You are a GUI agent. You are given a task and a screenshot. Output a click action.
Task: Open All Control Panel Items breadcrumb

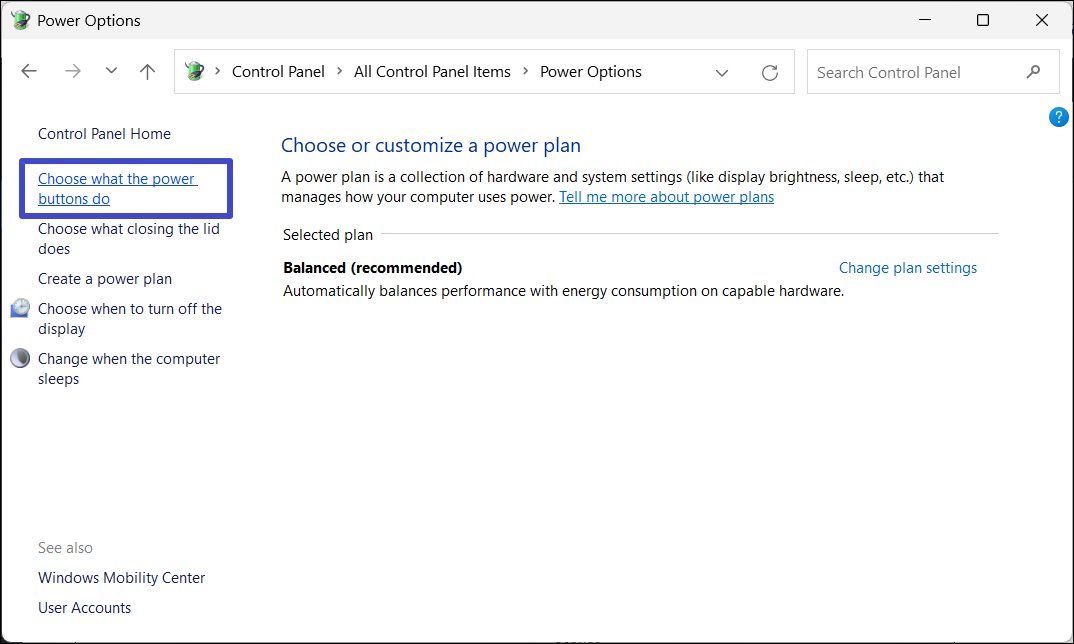[x=432, y=71]
